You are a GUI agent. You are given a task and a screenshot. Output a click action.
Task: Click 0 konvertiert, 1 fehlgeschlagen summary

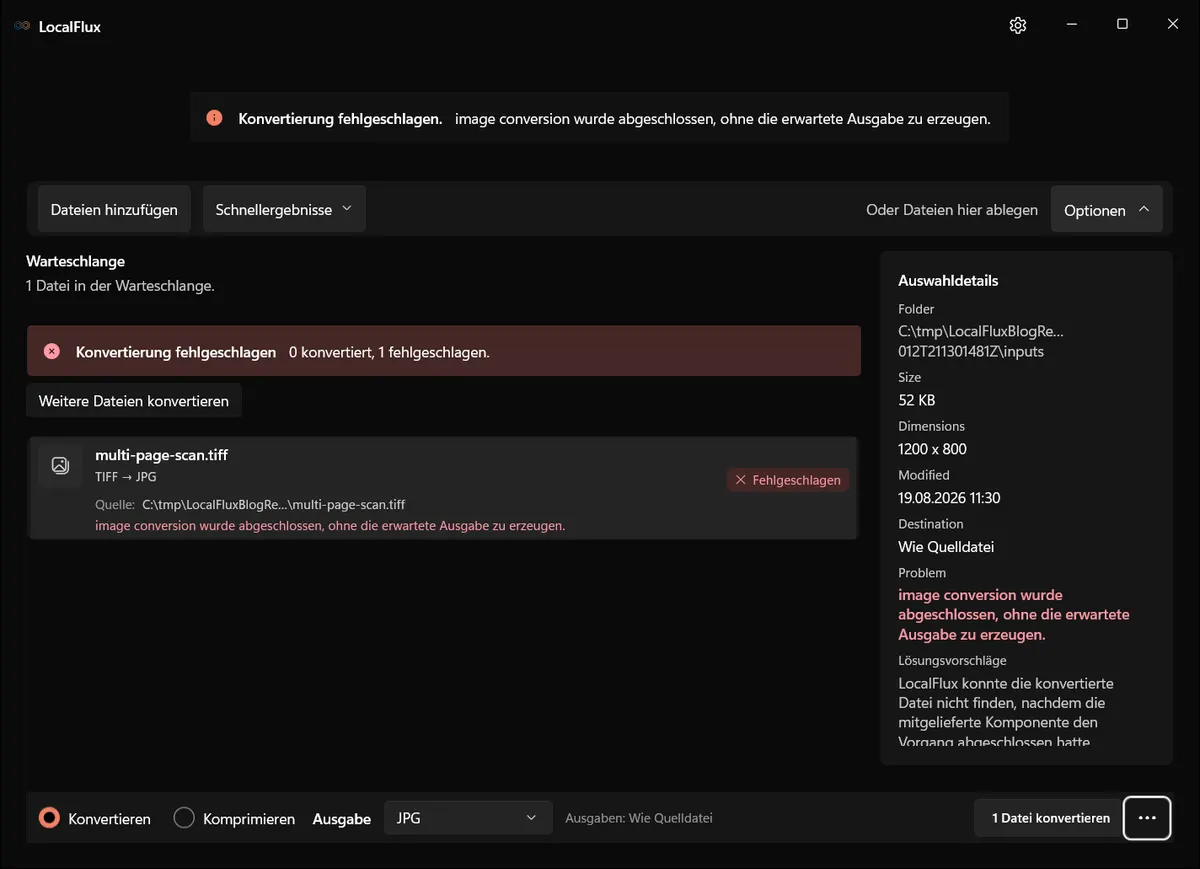coord(389,352)
